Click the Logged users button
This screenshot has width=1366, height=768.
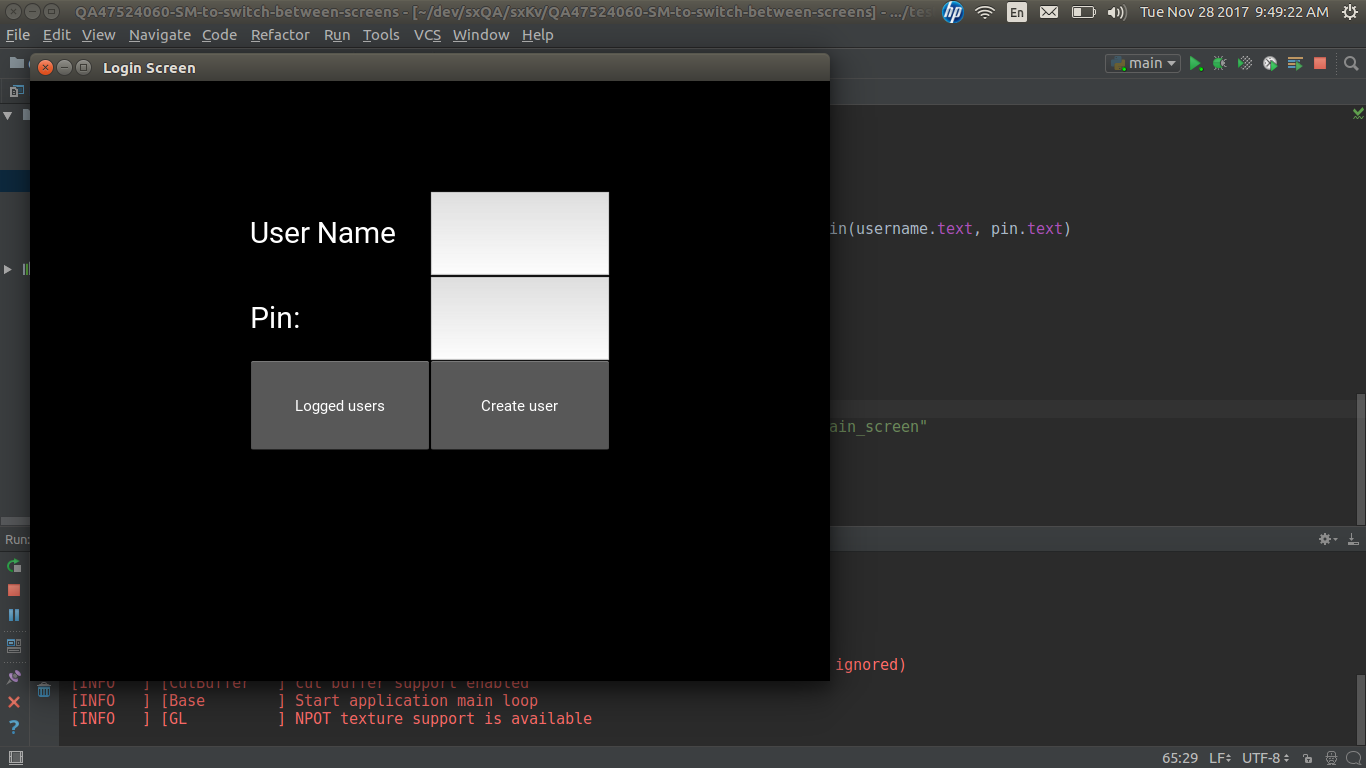coord(340,406)
